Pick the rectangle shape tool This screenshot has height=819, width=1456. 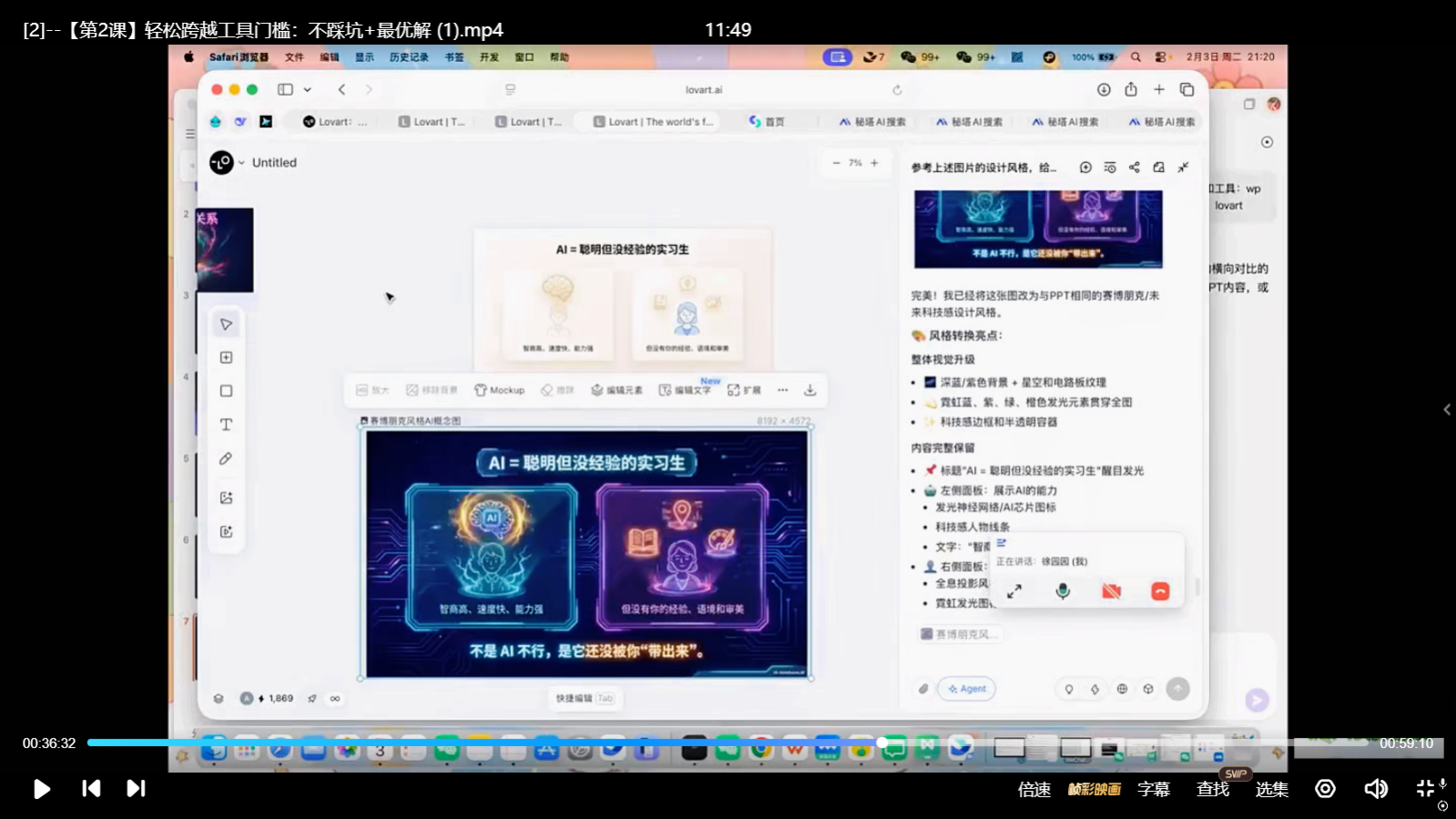pyautogui.click(x=226, y=391)
